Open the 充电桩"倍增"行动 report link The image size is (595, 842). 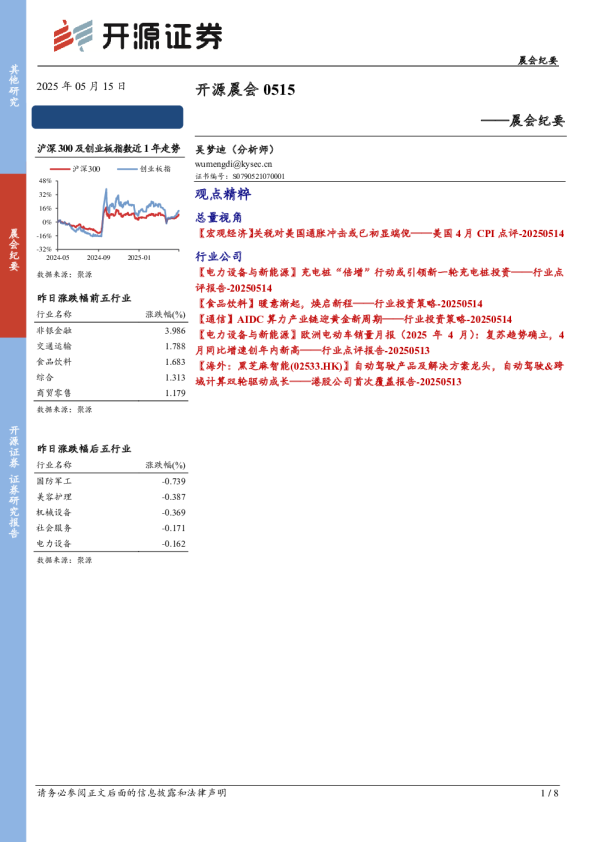pyautogui.click(x=380, y=280)
